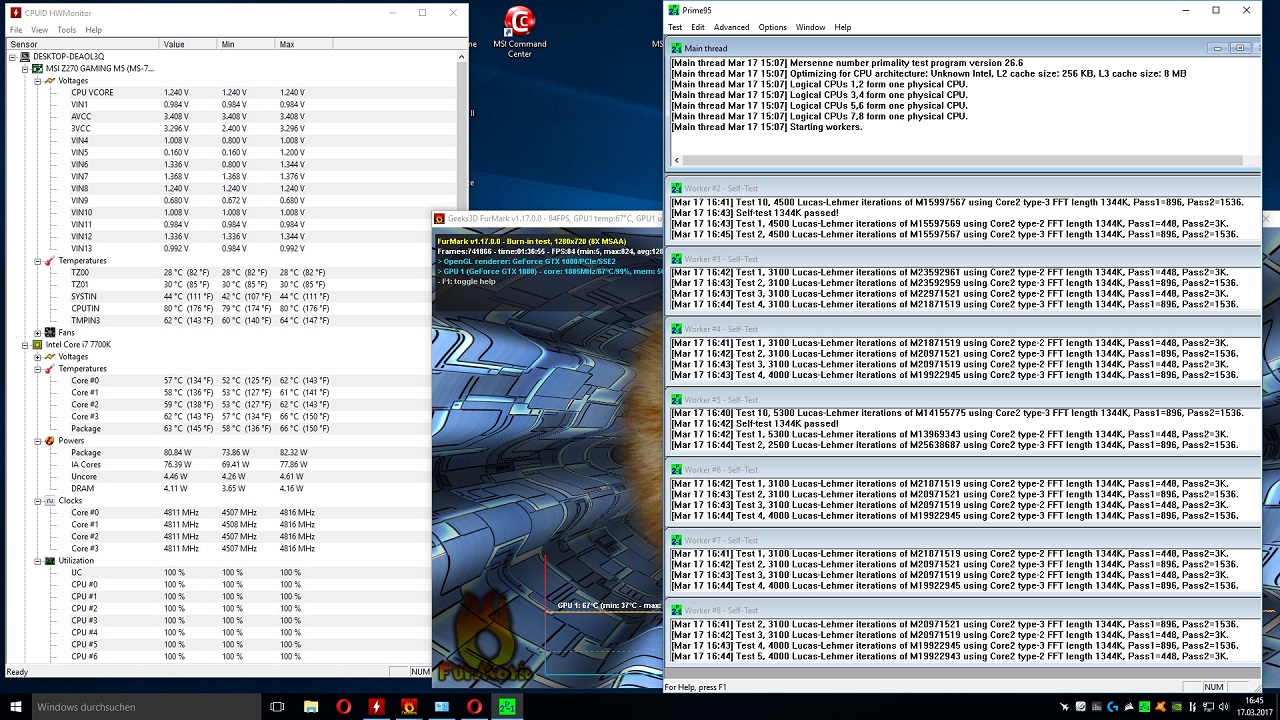This screenshot has width=1280, height=720.
Task: Click the Windows durchsuchen search box
Action: (145, 706)
